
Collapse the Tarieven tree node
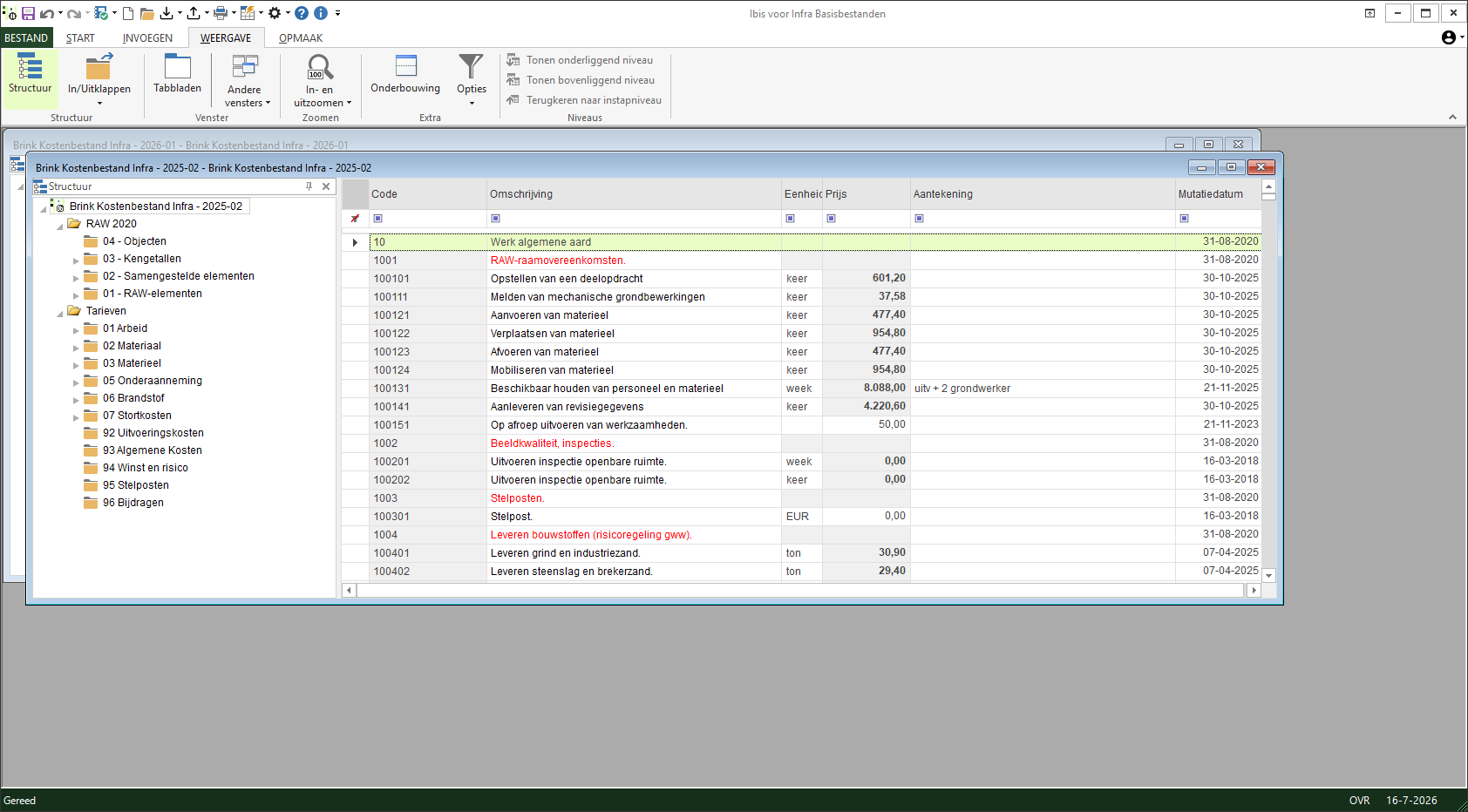(60, 313)
